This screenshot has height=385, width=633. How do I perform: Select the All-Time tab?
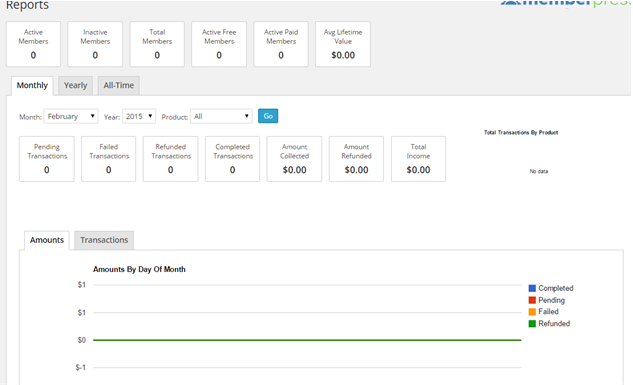tap(119, 86)
